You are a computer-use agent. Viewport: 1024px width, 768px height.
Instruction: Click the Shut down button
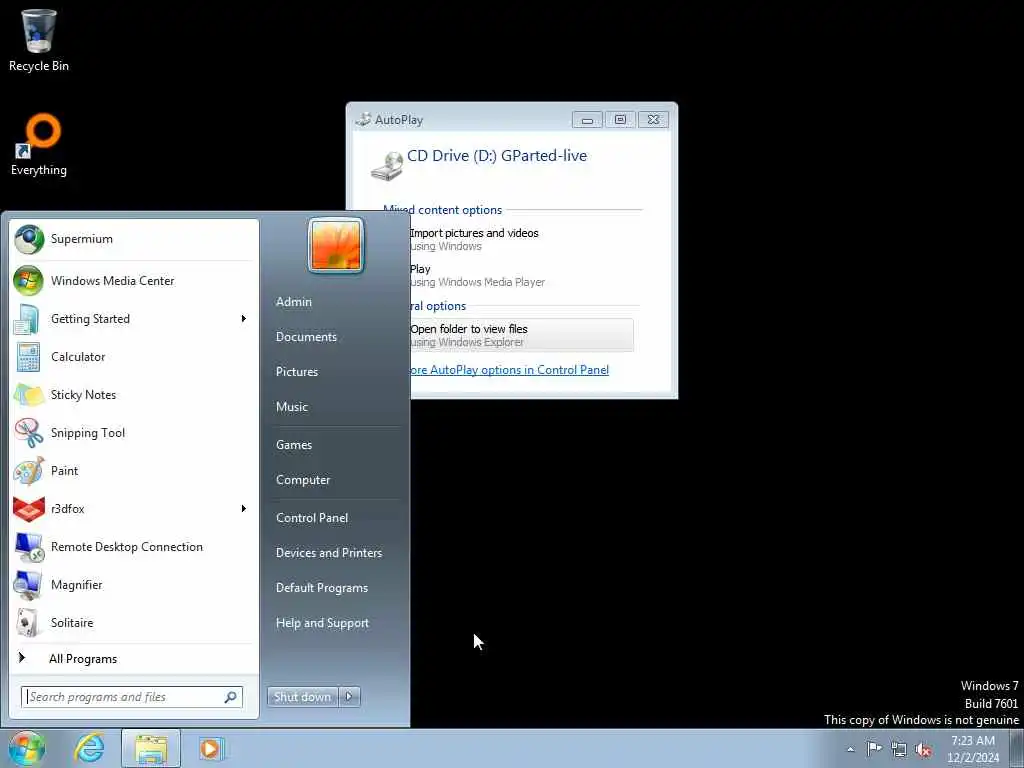[x=302, y=697]
